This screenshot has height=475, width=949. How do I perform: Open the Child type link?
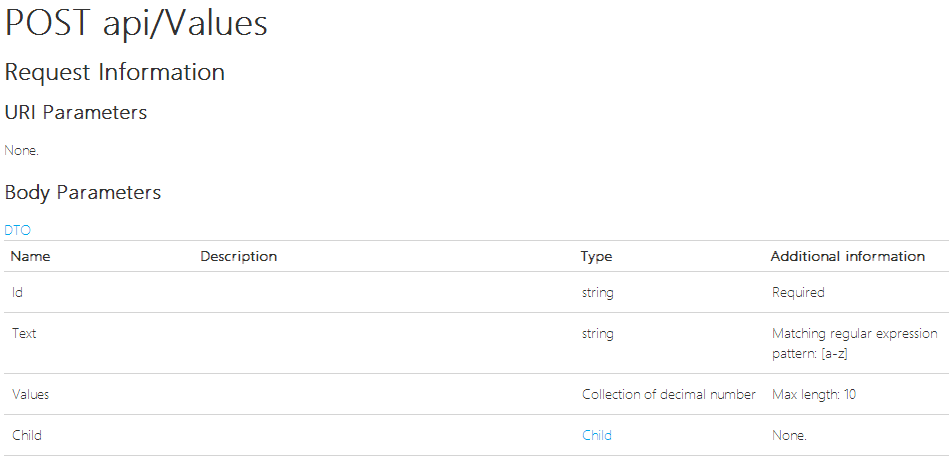[x=597, y=435]
